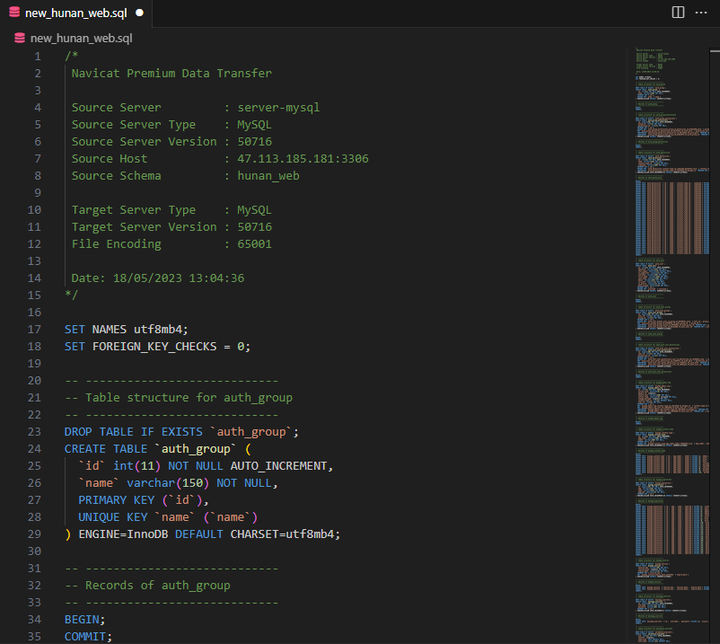Click the Date 18/05/2023 comment line
The height and width of the screenshot is (644, 720).
click(158, 278)
